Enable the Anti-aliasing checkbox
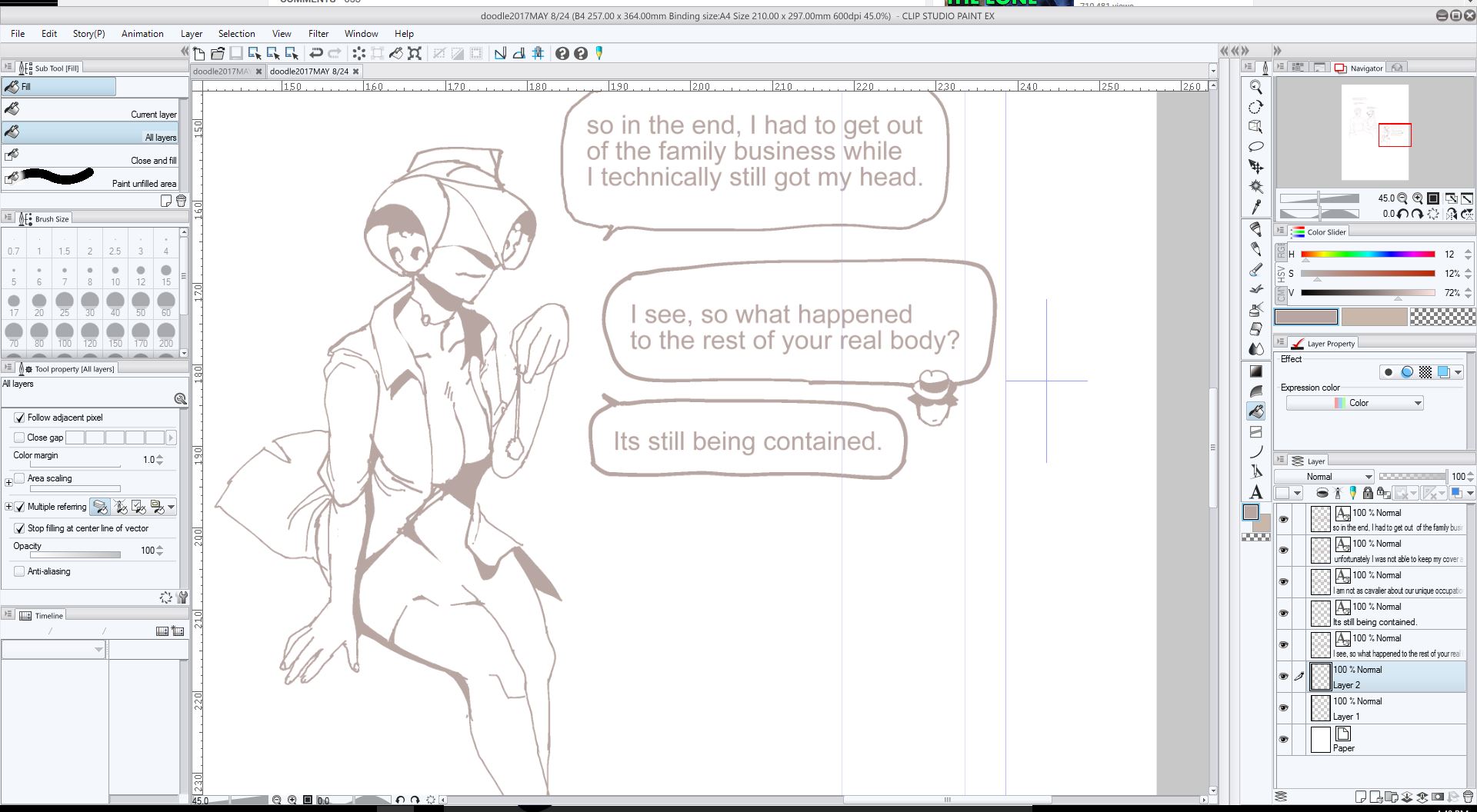 (x=19, y=571)
